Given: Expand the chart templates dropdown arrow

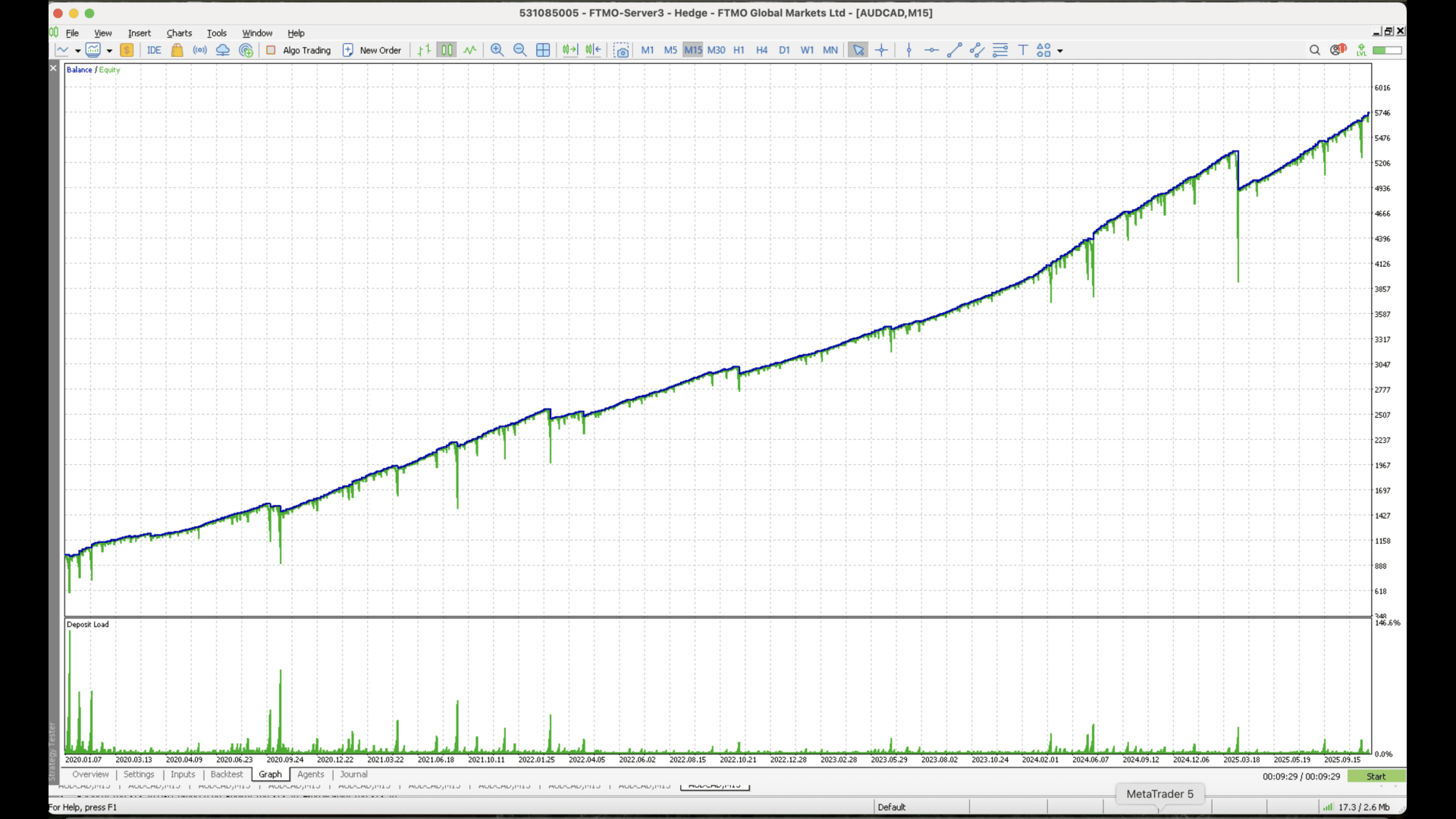Looking at the screenshot, I should [109, 51].
